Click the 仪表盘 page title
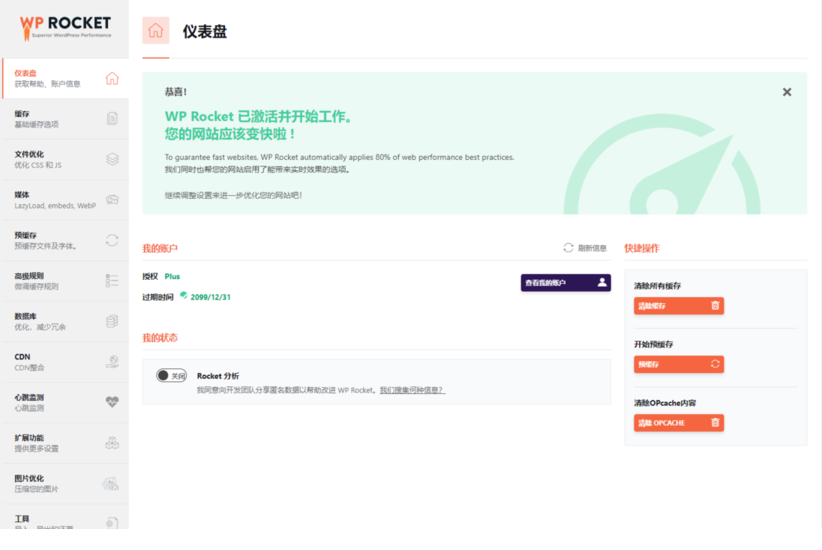The width and height of the screenshot is (822, 550). [x=205, y=31]
